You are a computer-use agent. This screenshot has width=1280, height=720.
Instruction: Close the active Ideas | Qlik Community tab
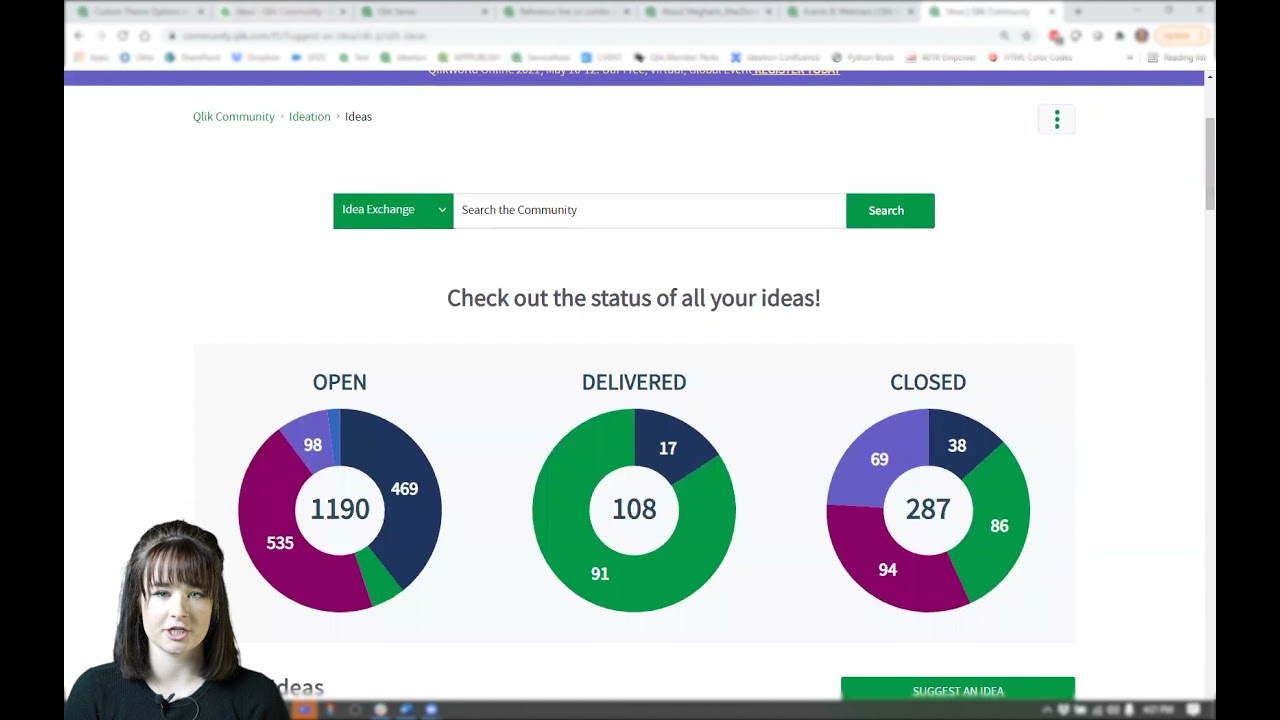(1052, 12)
